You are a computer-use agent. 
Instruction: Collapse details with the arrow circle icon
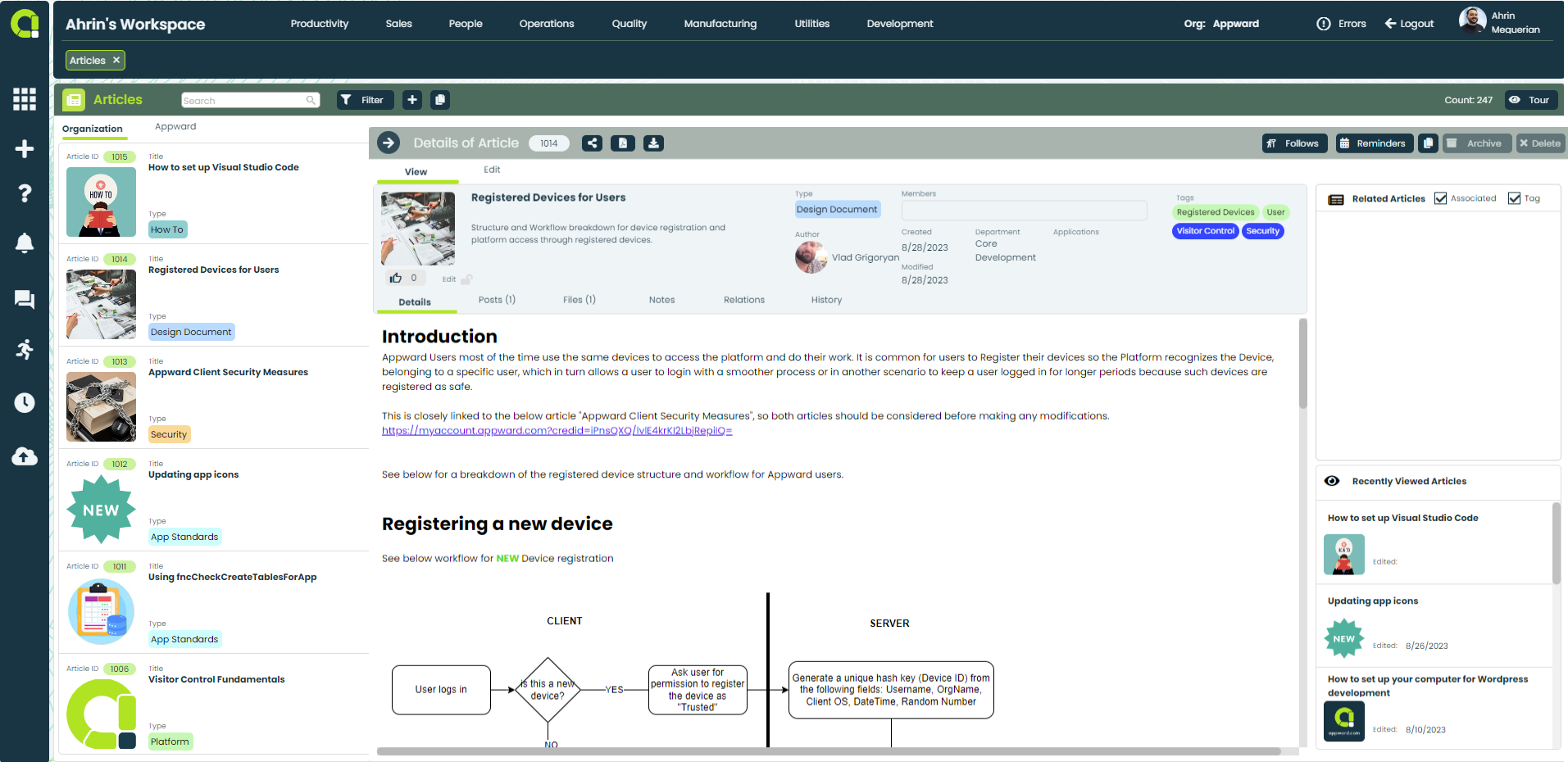pos(389,143)
